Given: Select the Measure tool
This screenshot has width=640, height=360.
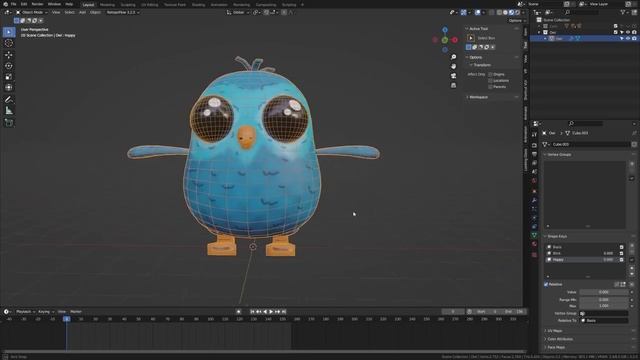Looking at the screenshot, I should point(9,111).
